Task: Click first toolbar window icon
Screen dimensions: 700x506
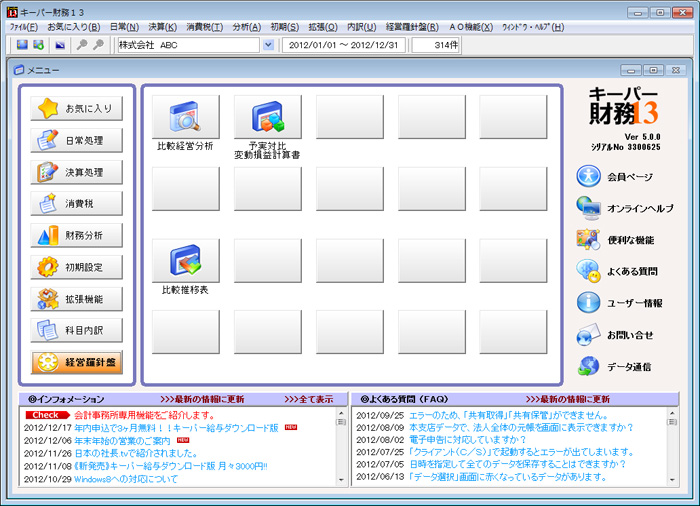Action: tap(22, 45)
